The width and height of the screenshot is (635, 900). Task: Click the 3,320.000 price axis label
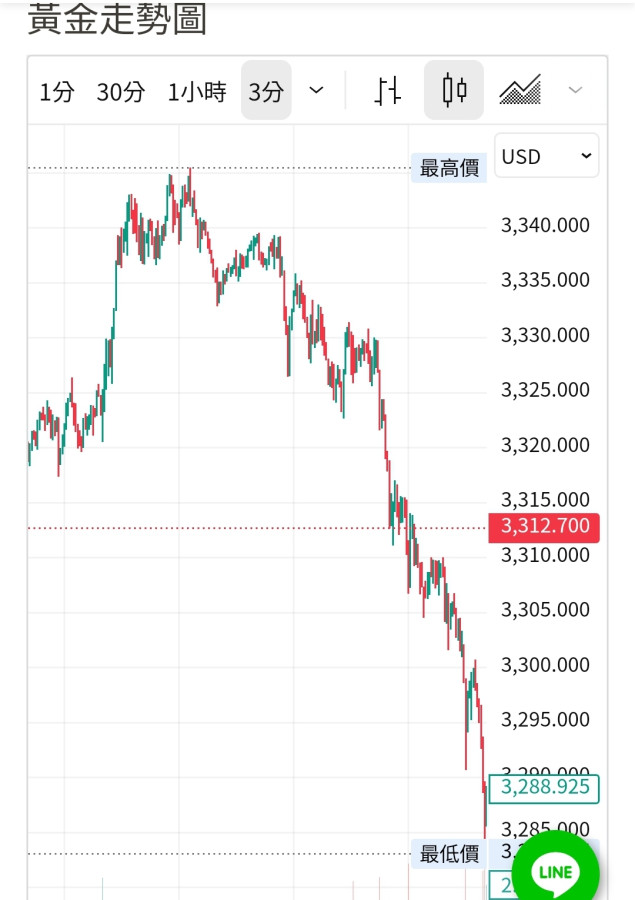[545, 445]
